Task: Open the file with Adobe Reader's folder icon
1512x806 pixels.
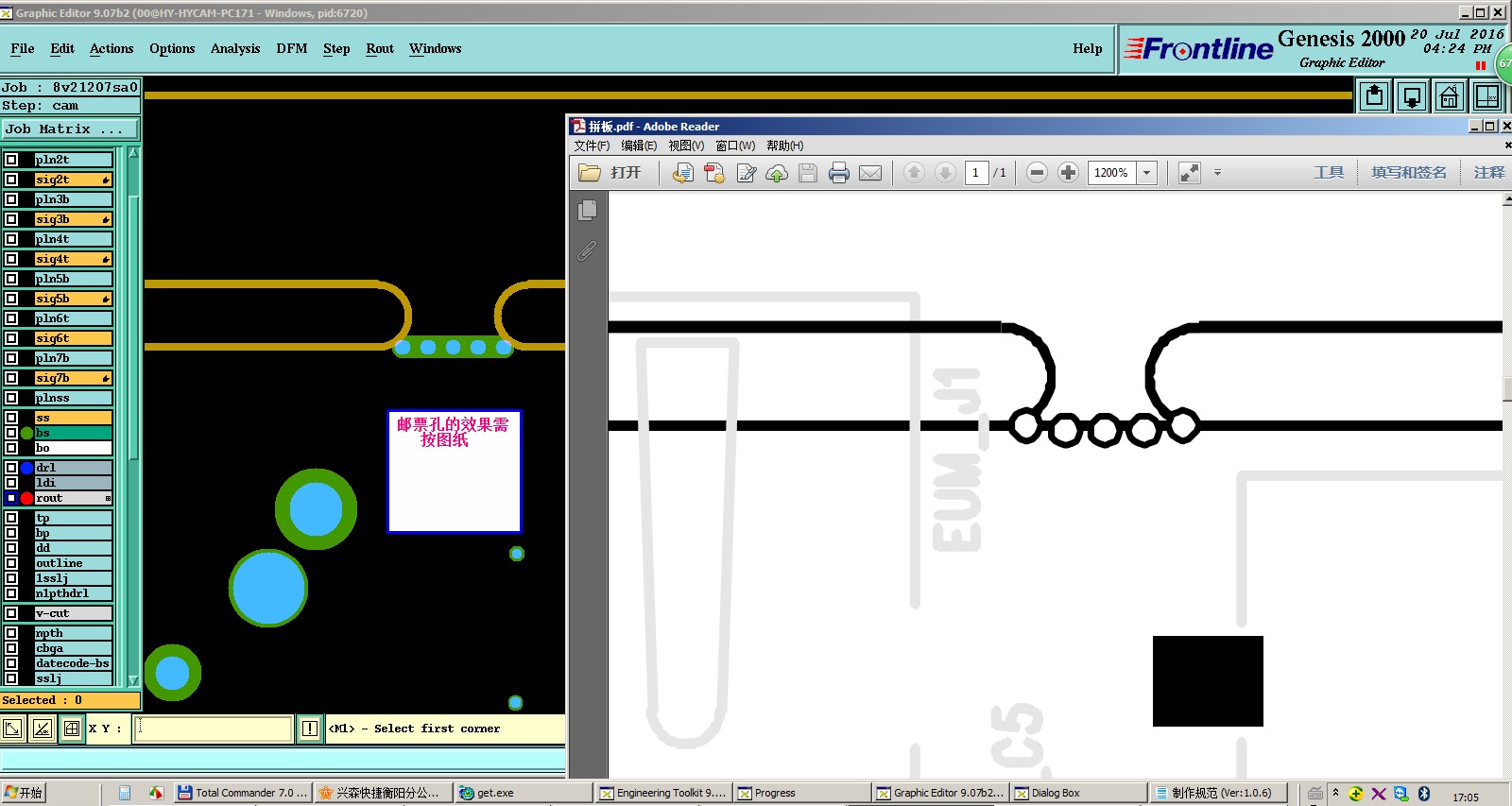Action: [590, 173]
